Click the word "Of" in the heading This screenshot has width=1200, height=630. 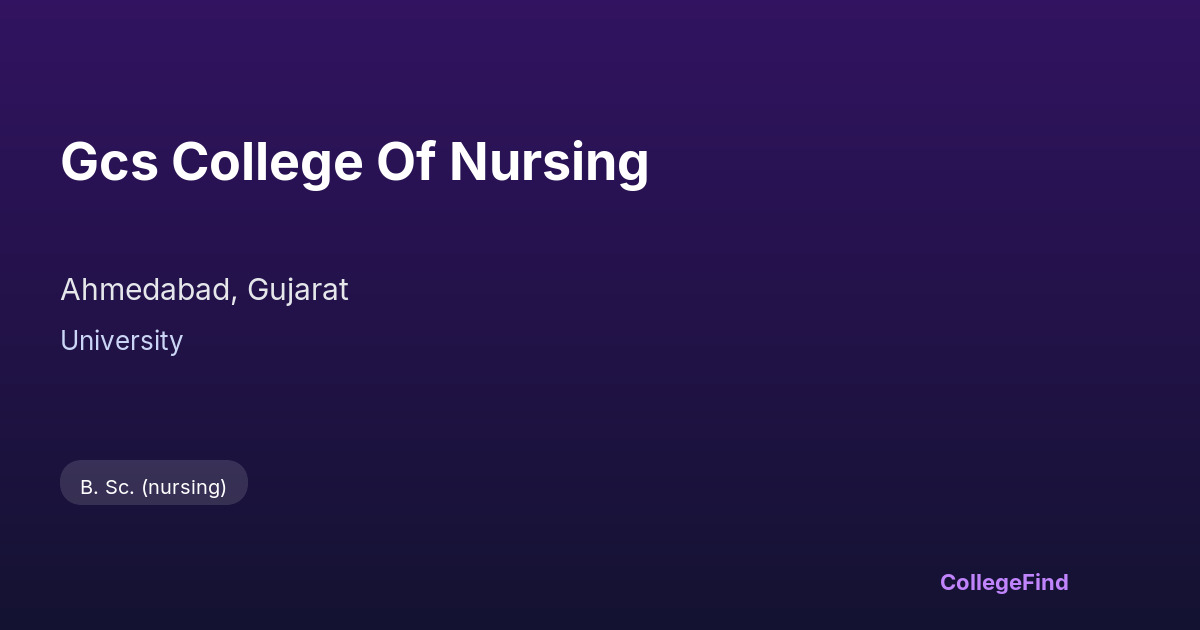405,162
